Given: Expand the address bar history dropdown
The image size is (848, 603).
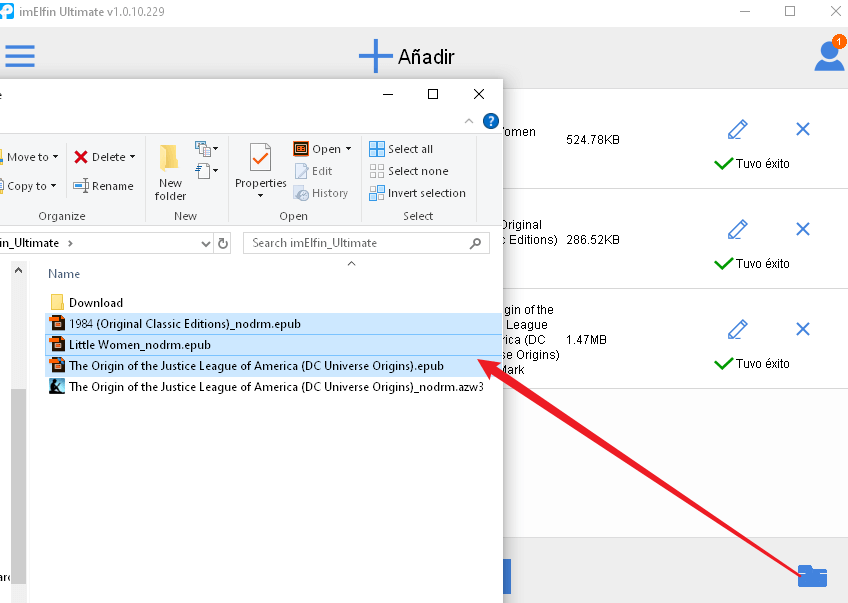Looking at the screenshot, I should click(206, 243).
